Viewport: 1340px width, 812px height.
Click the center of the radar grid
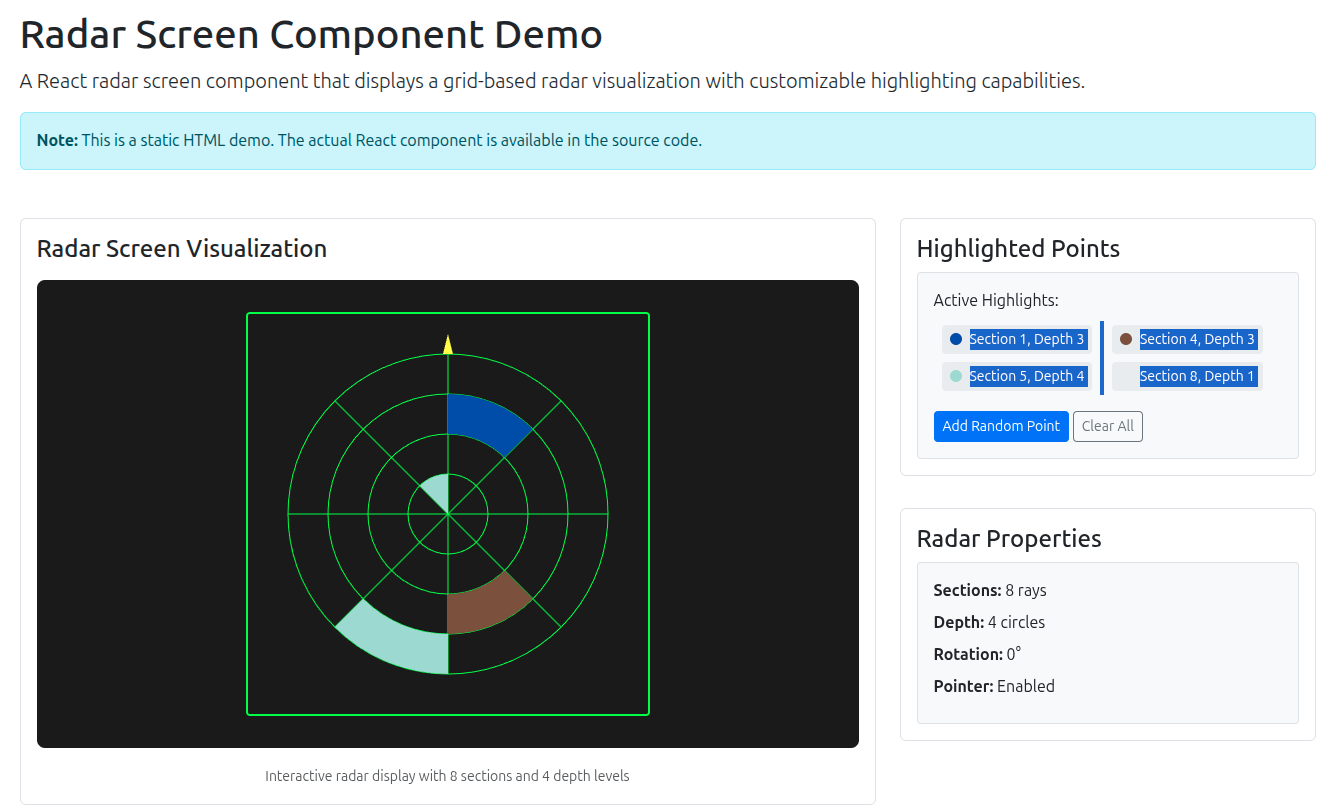(447, 516)
